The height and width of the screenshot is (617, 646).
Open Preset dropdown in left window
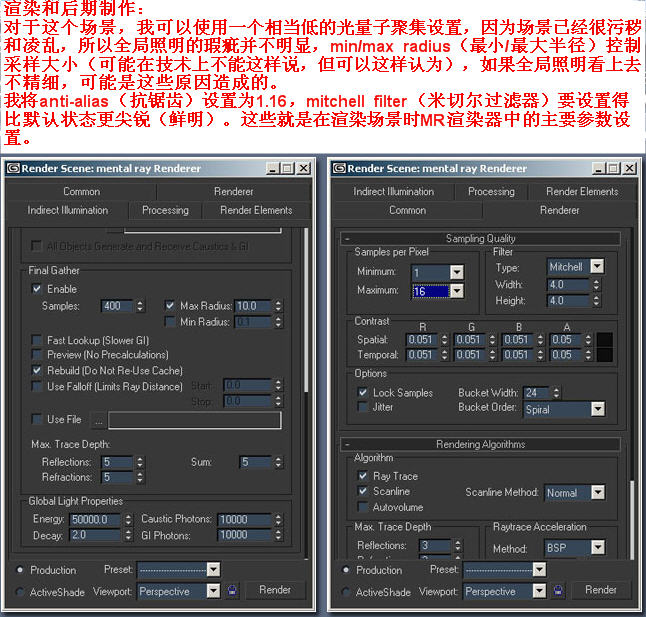click(x=213, y=570)
